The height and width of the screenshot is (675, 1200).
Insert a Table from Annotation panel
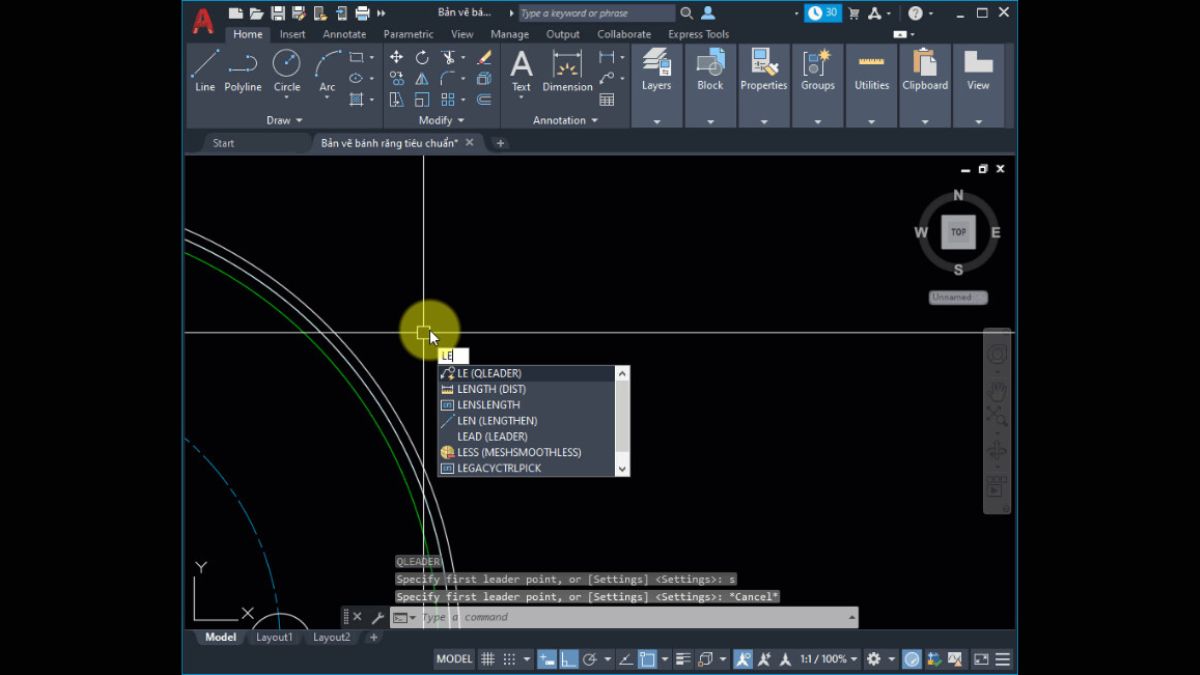click(606, 99)
